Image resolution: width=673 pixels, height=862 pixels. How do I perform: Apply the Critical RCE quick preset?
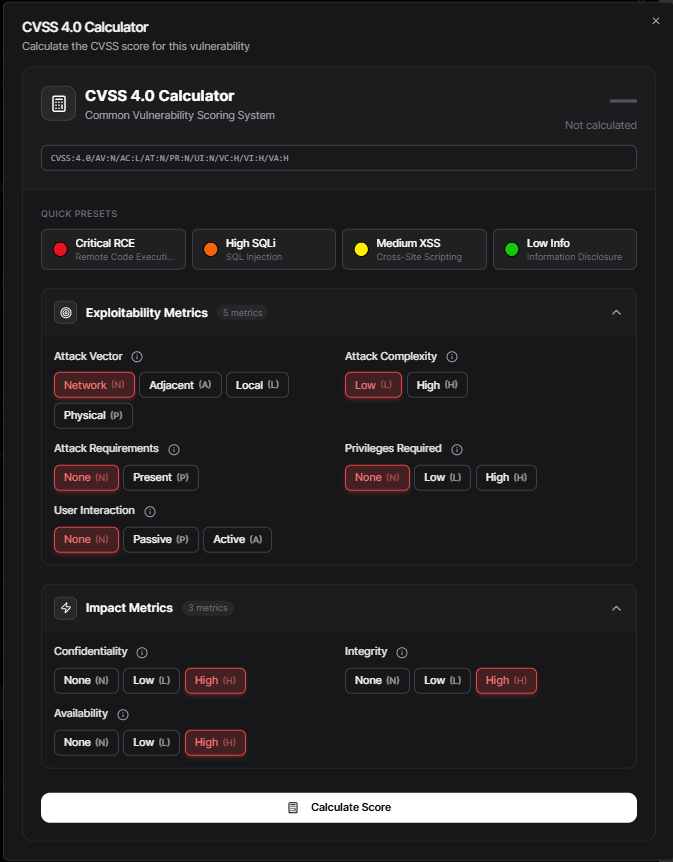point(113,250)
